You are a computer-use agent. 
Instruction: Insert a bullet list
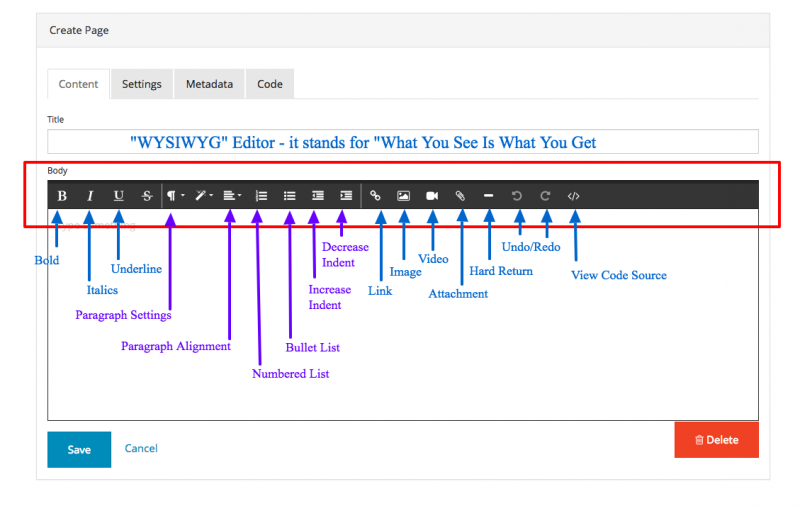[x=289, y=196]
